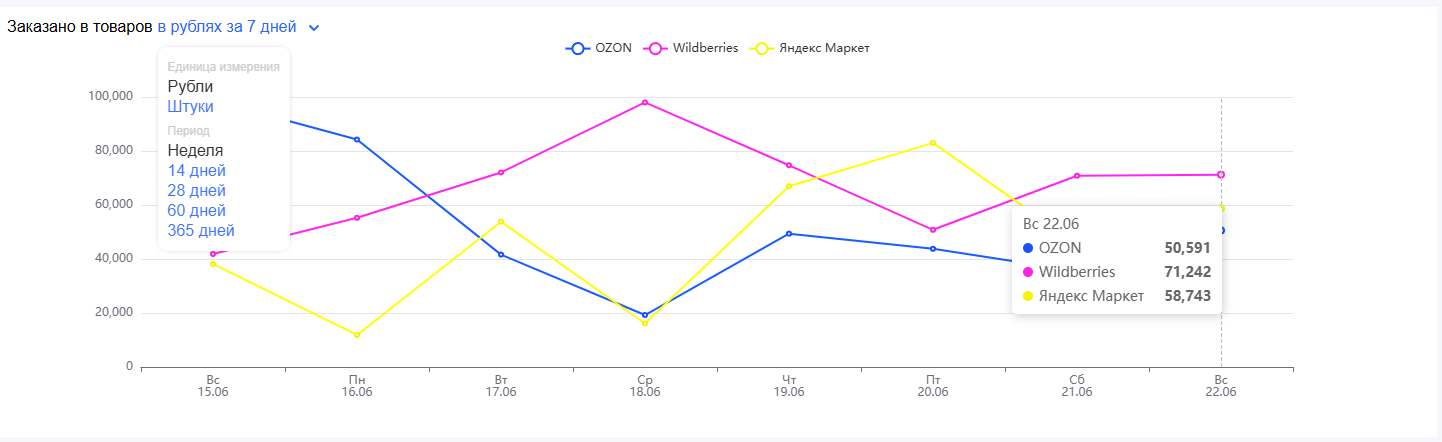The height and width of the screenshot is (442, 1442).
Task: Click the OZON point on Чт 19.06
Action: point(789,234)
